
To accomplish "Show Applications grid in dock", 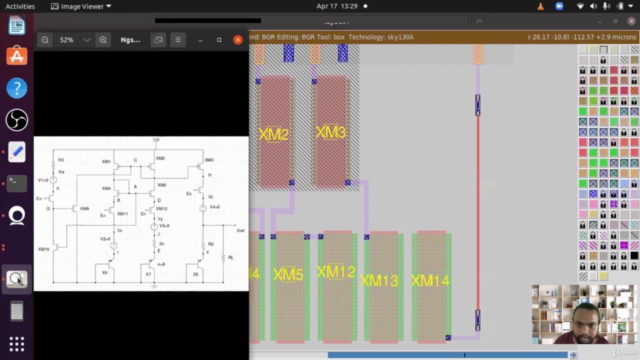I will [17, 344].
